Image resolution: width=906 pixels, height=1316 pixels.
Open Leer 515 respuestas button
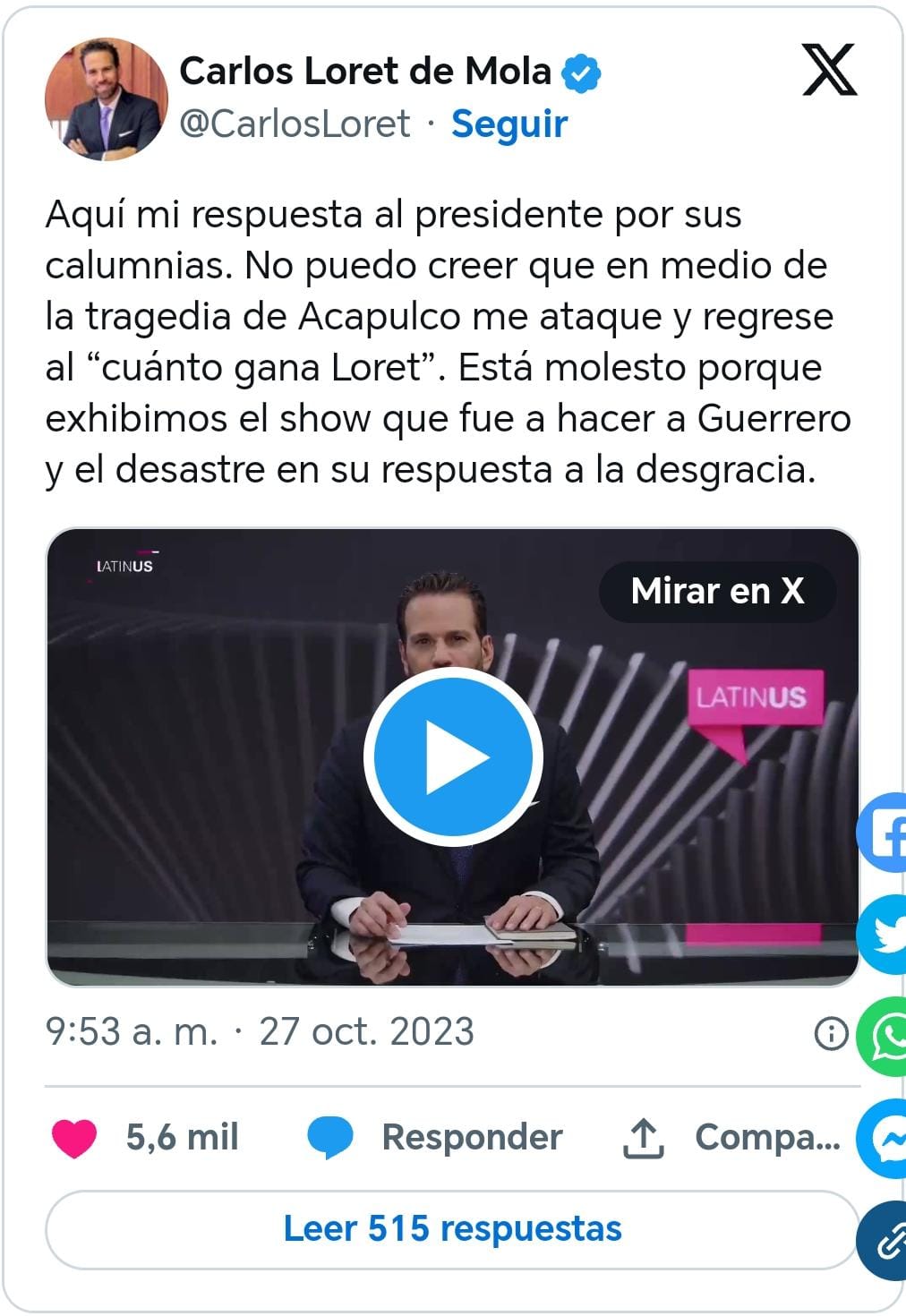(452, 1229)
